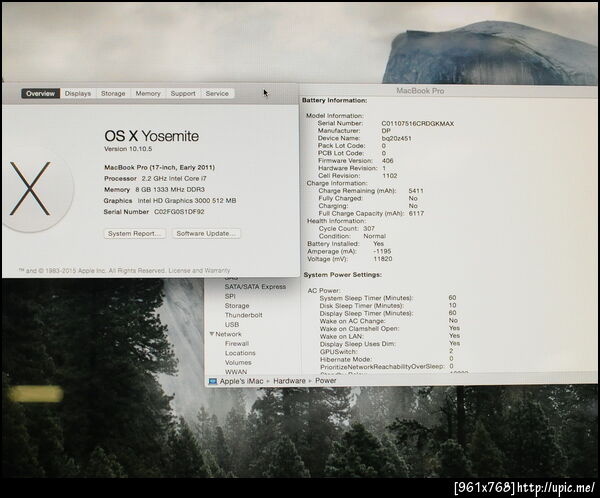
Task: Select Thunderbolt in the sidebar
Action: pos(243,315)
